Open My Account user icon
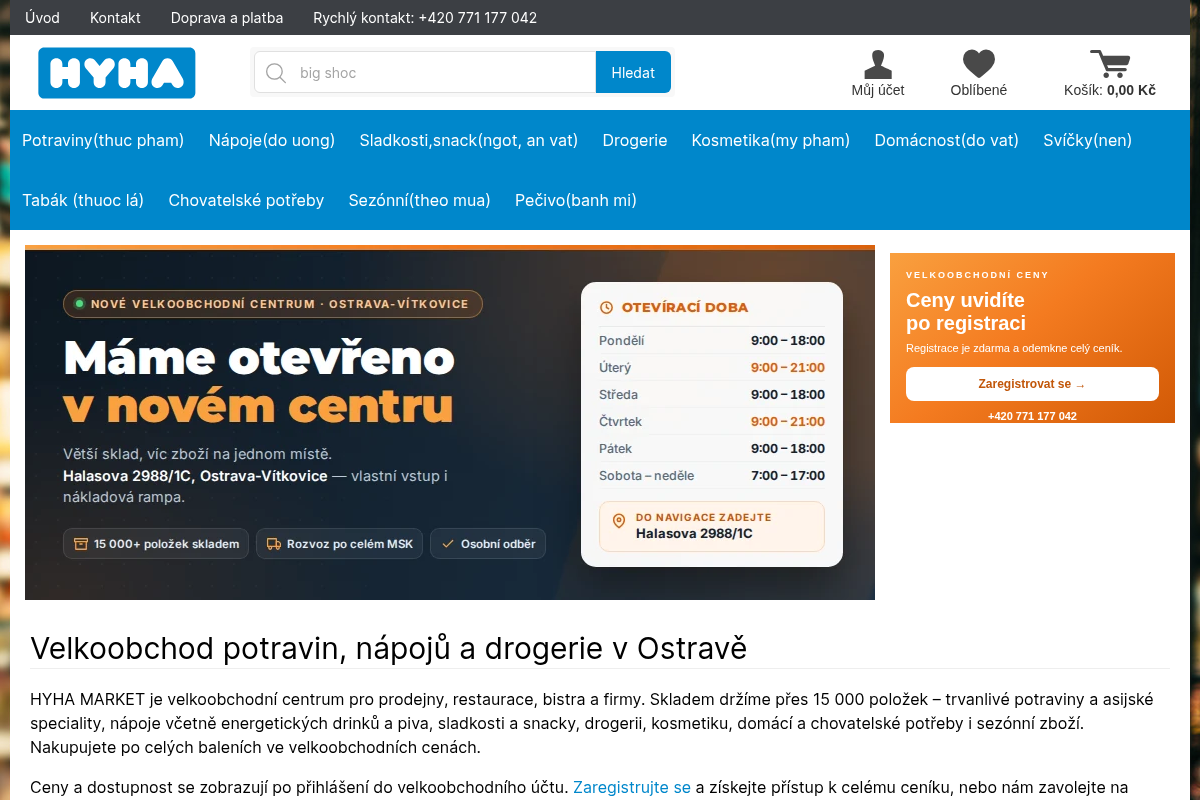The height and width of the screenshot is (800, 1200). click(x=878, y=64)
